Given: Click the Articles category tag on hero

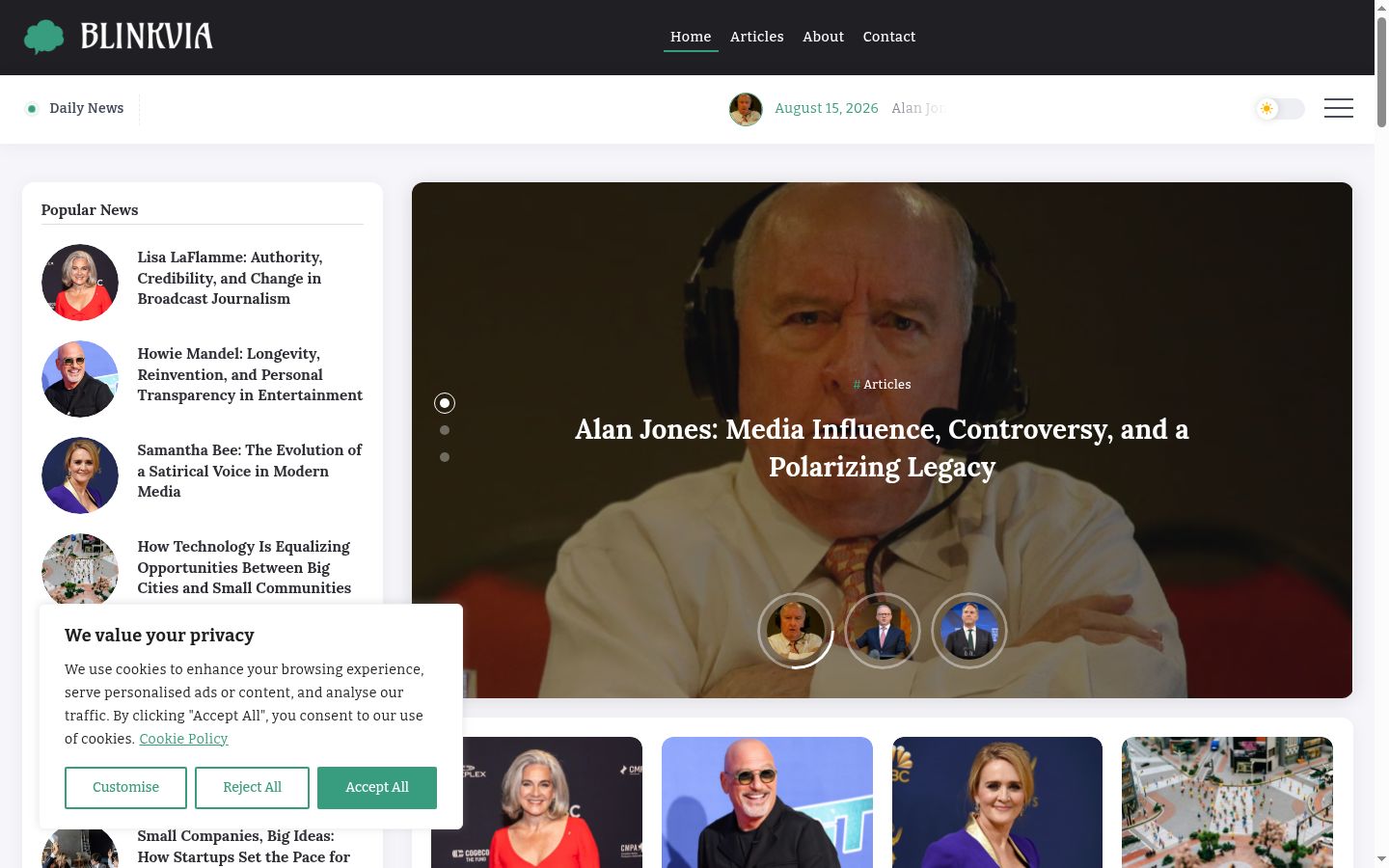Looking at the screenshot, I should tap(882, 384).
